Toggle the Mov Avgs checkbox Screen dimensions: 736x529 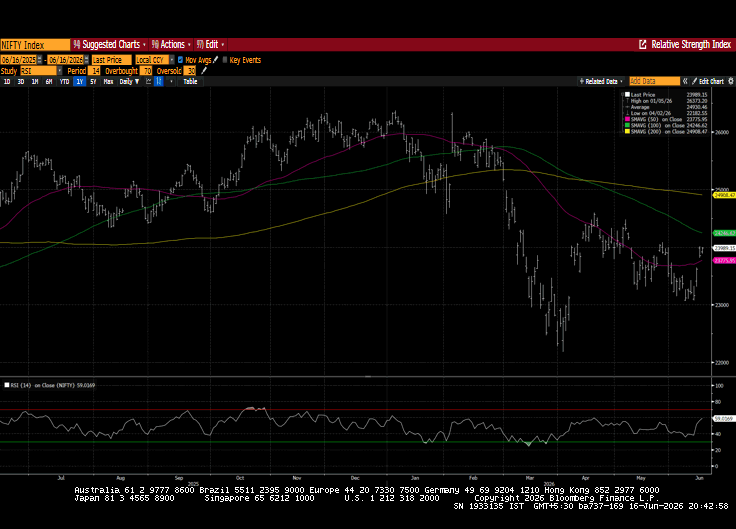[x=180, y=60]
